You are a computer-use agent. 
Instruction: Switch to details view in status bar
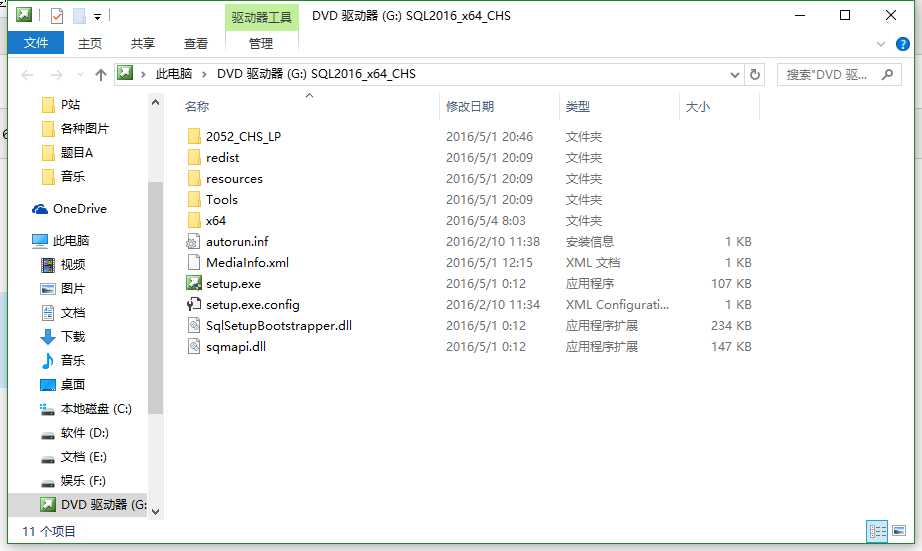[x=877, y=531]
